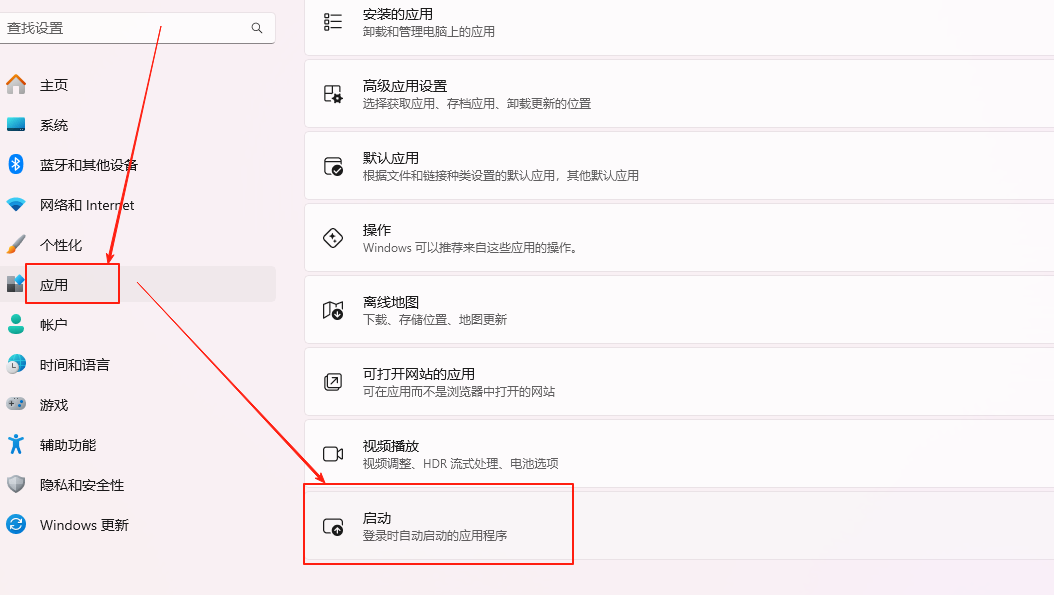
Task: Click the 时间和语言 globe clock icon
Action: pos(16,364)
